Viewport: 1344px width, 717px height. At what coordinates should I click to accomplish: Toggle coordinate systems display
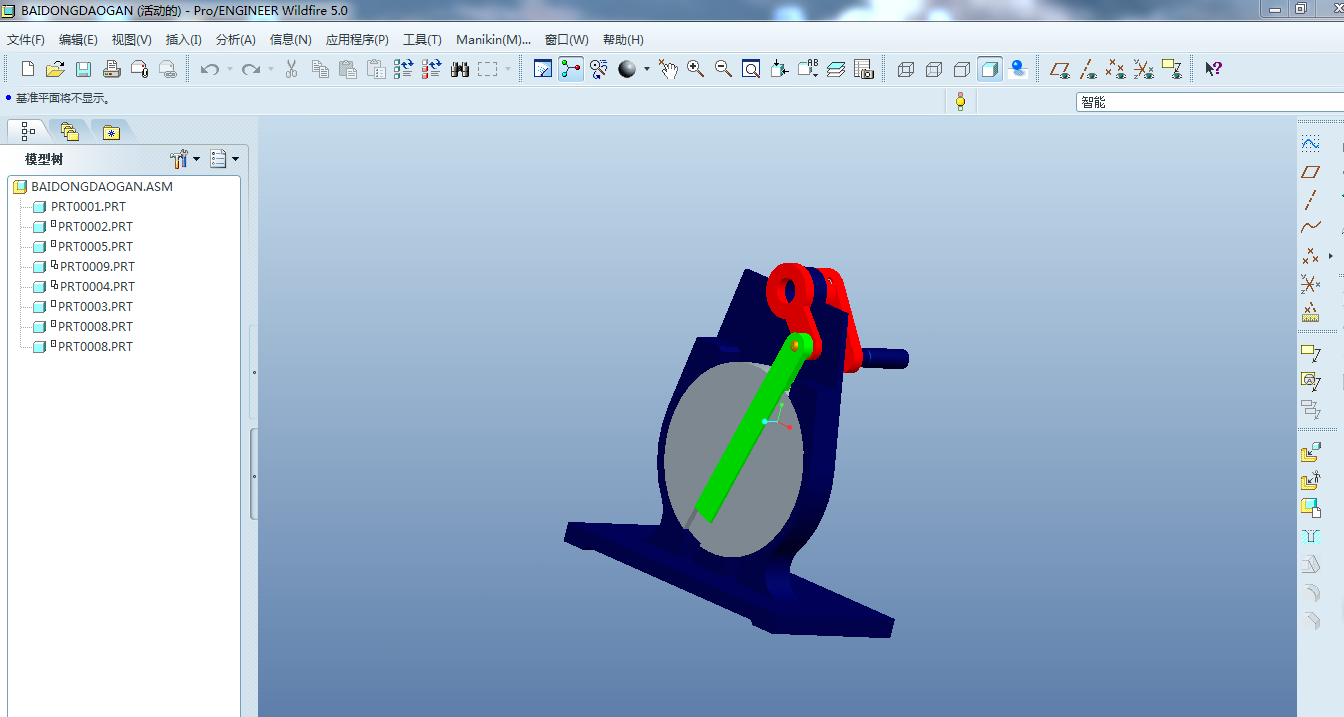coord(1144,69)
